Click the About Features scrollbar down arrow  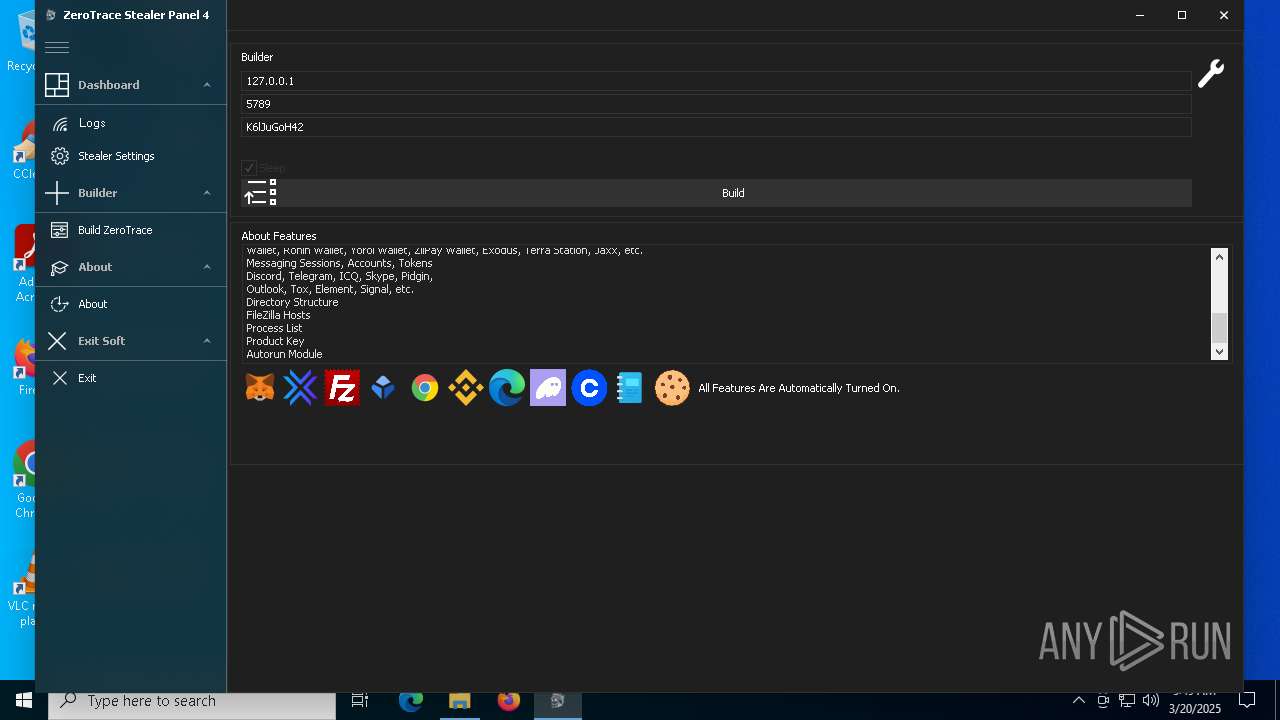click(x=1219, y=352)
